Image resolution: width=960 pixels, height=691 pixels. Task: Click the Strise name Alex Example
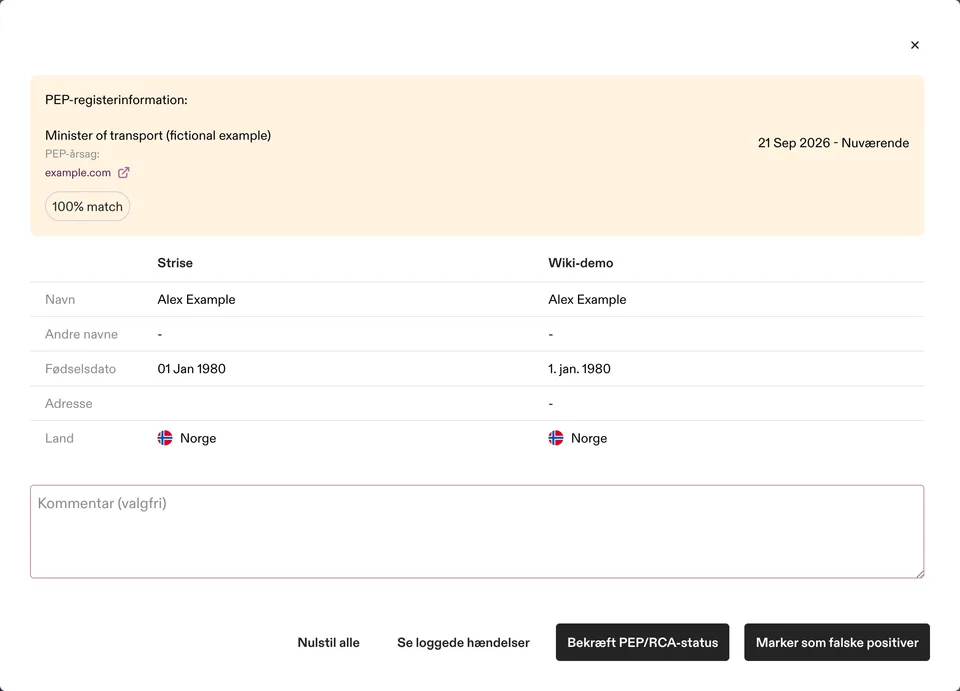pyautogui.click(x=197, y=299)
